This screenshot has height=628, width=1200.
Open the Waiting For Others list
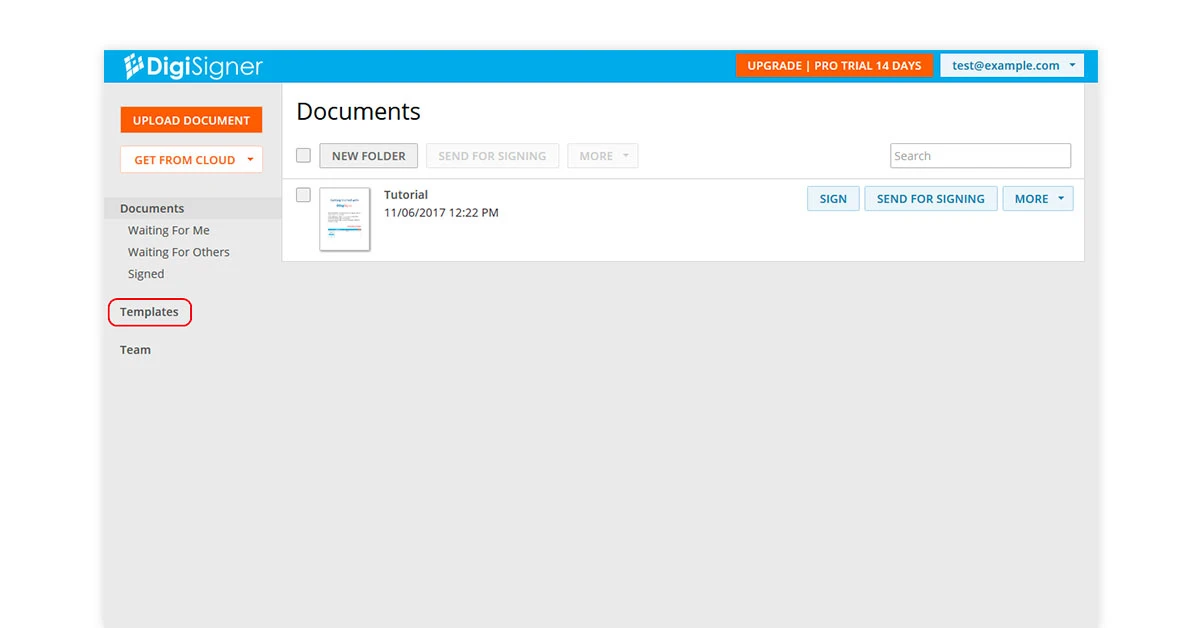[x=179, y=252]
